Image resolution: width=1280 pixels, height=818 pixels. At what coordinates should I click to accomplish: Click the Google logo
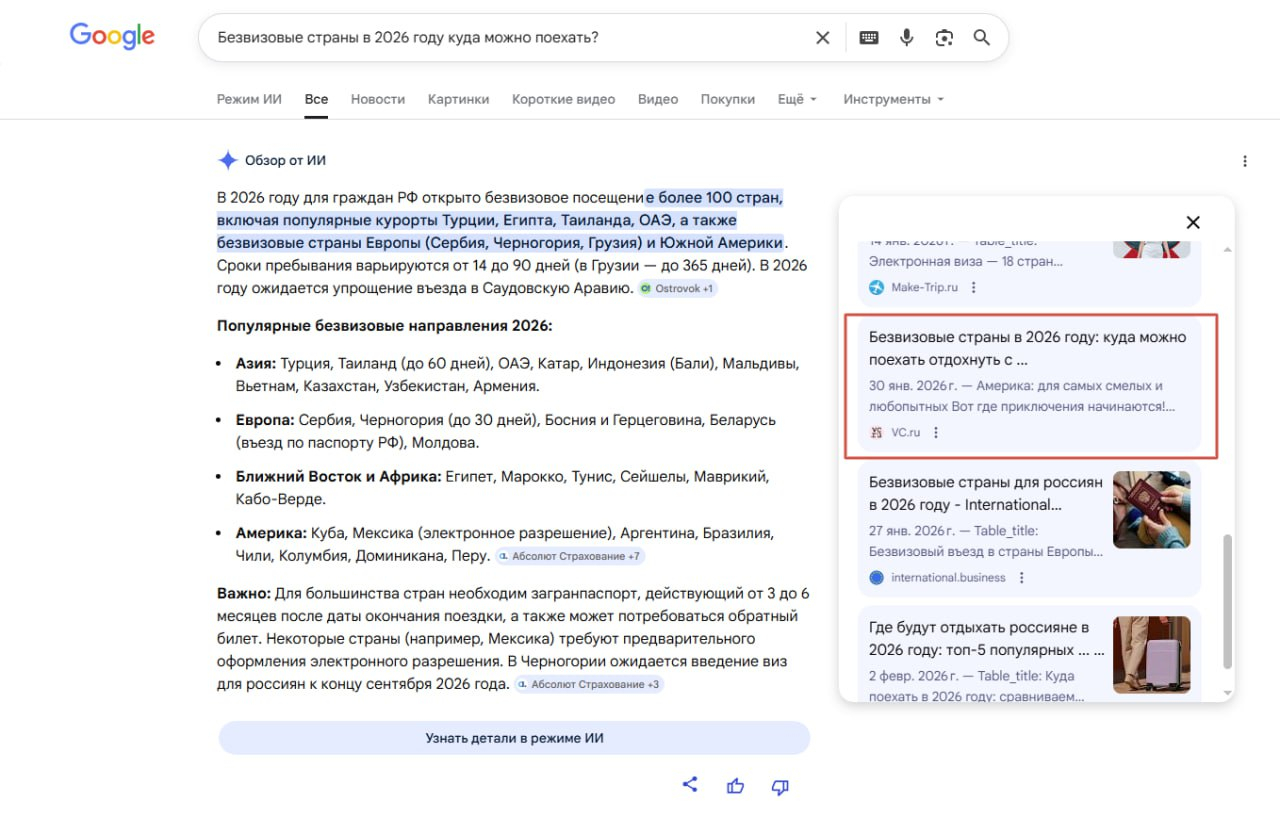(112, 37)
